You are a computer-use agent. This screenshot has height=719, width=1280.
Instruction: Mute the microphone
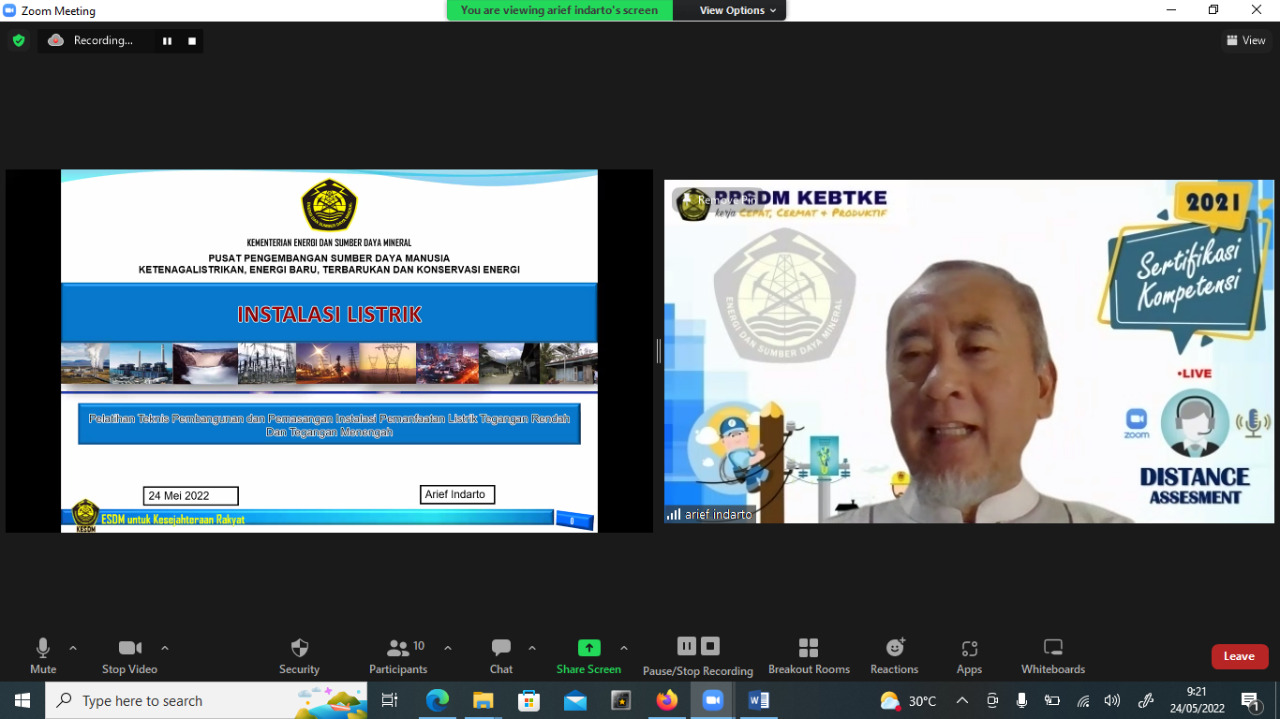pos(42,655)
